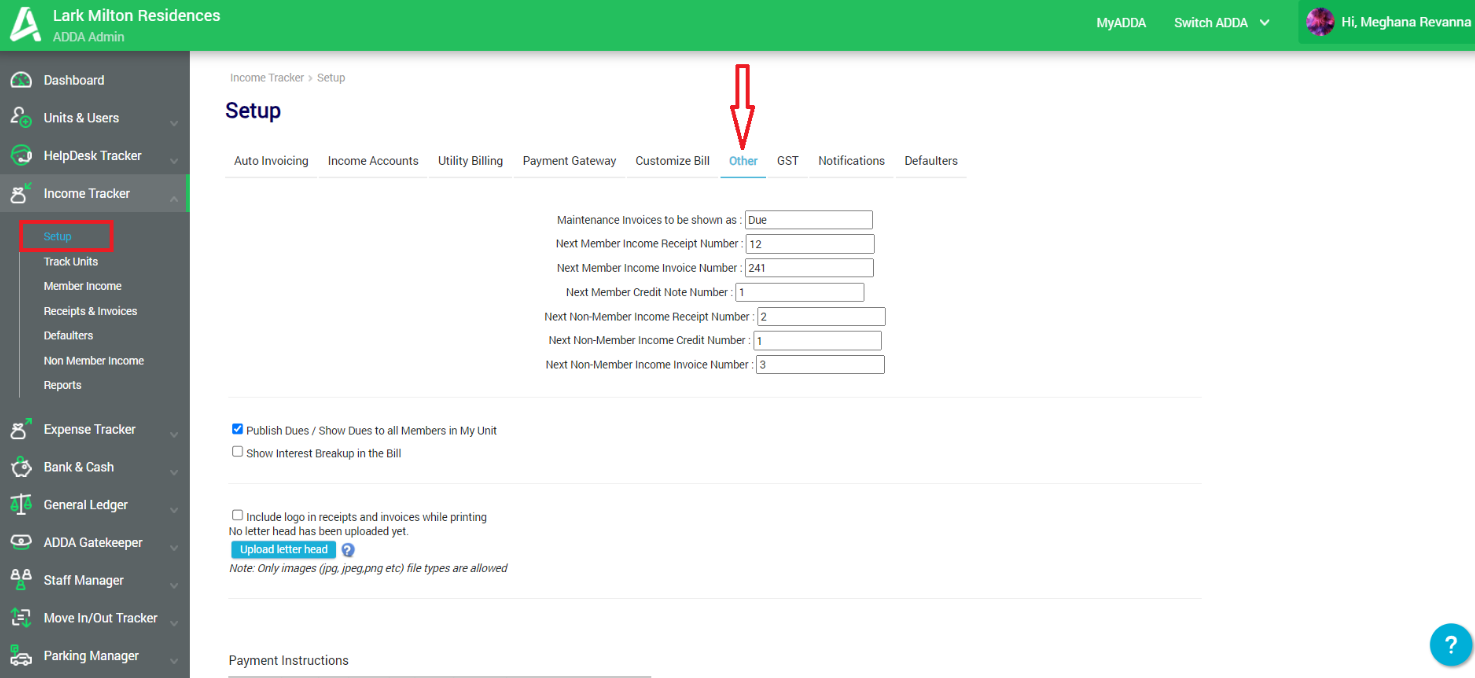1475x678 pixels.
Task: Uncheck Publish Dues to all Members
Action: point(238,429)
